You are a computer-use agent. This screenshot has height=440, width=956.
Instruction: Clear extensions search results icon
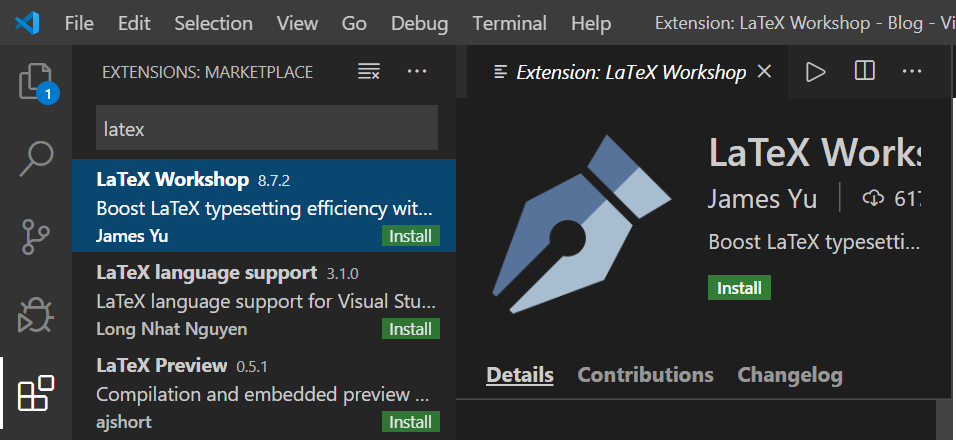coord(369,71)
